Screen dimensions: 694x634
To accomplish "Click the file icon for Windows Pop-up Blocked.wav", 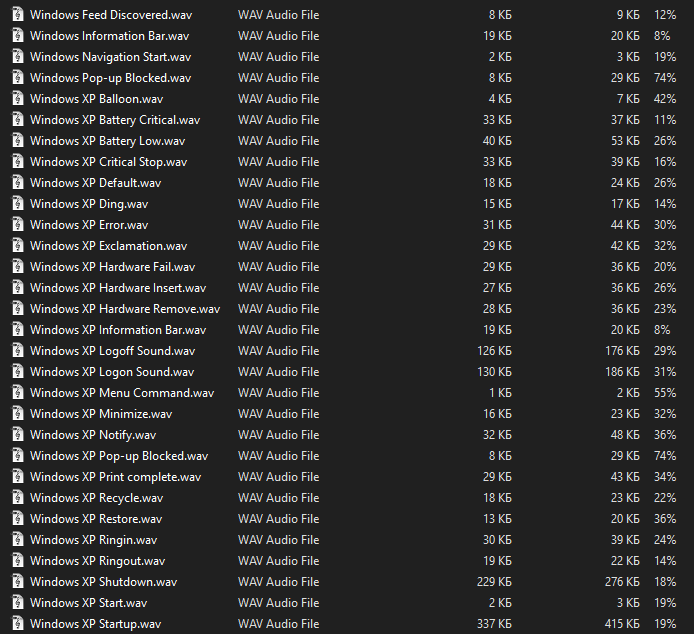I will (17, 77).
